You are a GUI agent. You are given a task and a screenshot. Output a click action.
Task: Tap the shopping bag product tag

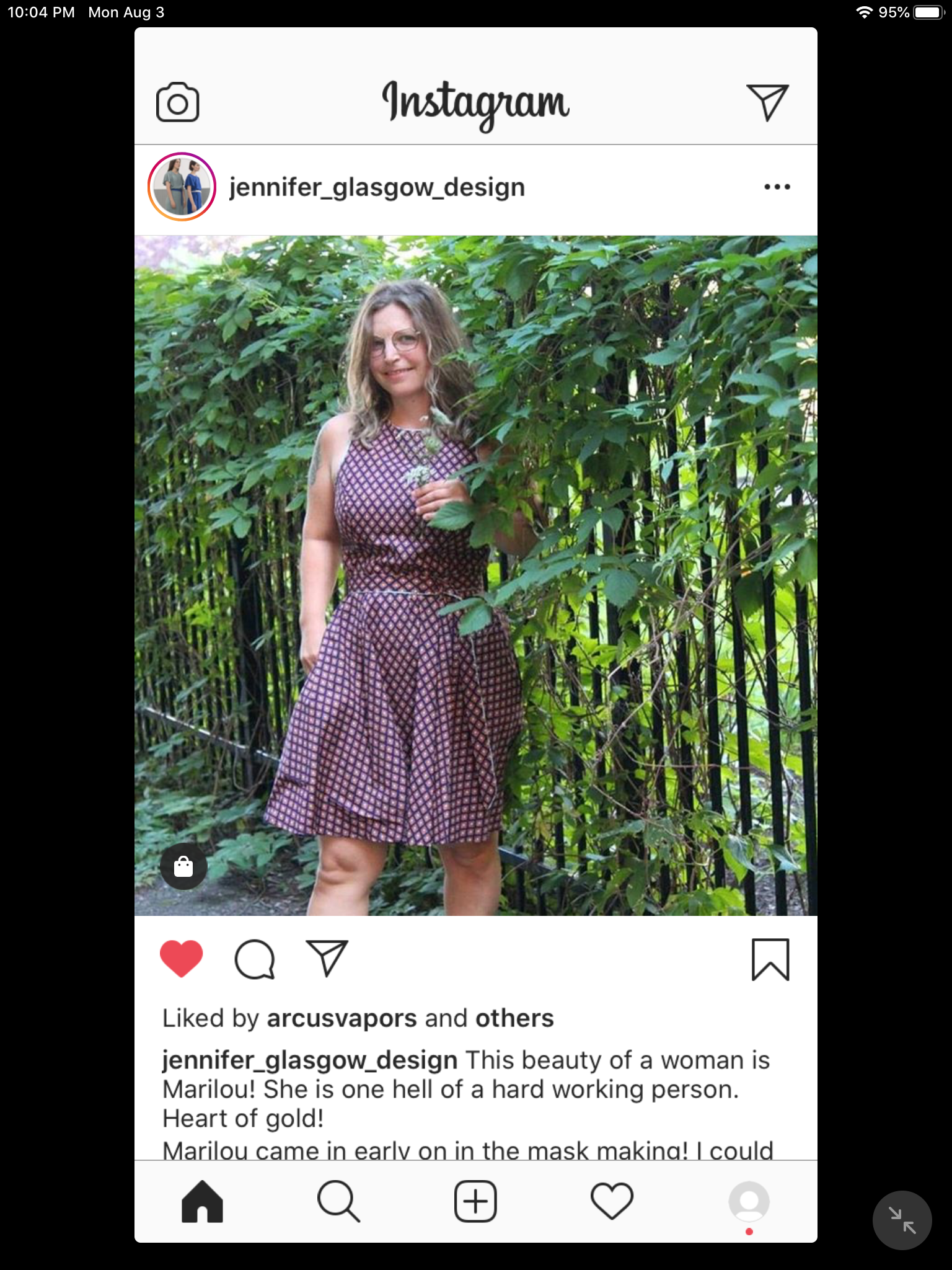[183, 866]
